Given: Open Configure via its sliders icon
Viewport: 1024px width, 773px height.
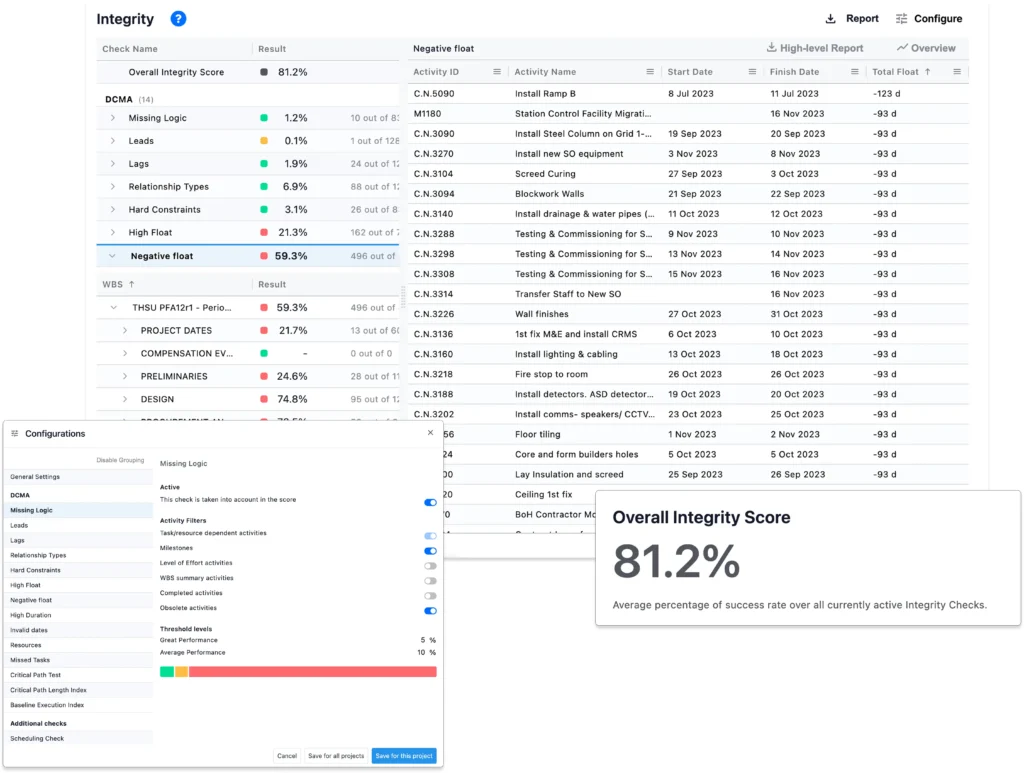Looking at the screenshot, I should [x=902, y=19].
